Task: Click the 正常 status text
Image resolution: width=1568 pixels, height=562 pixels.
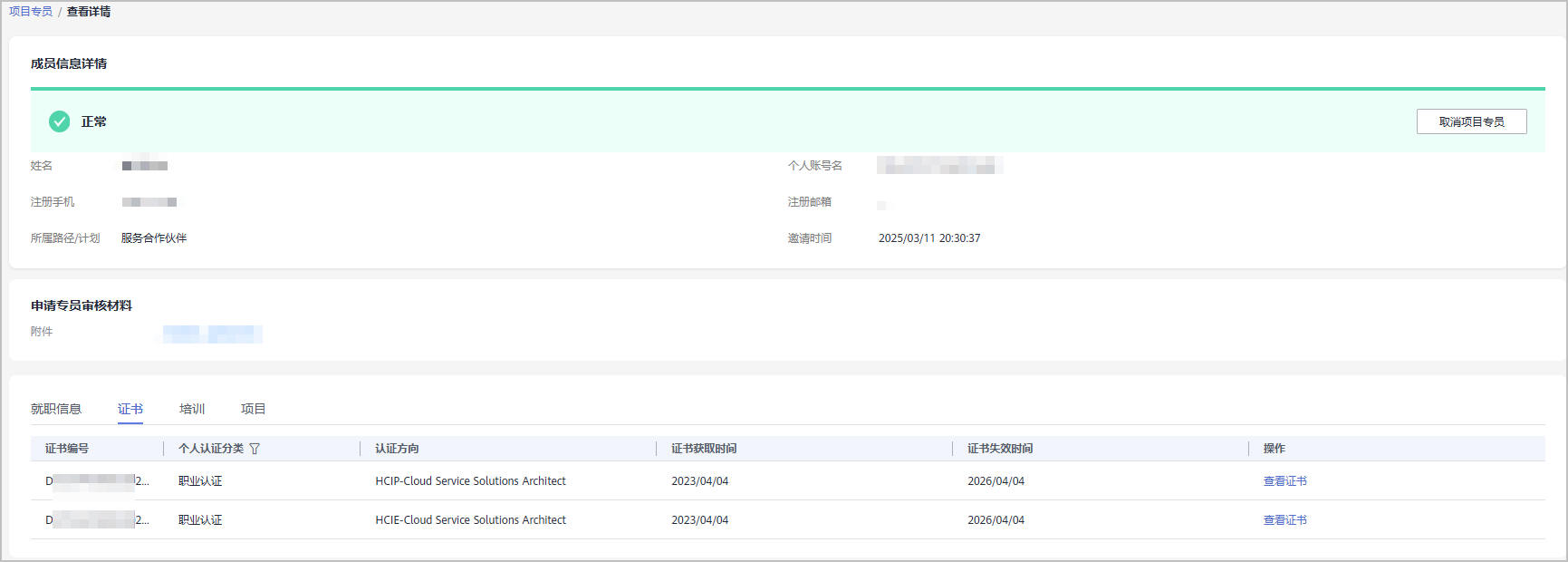Action: tap(93, 121)
